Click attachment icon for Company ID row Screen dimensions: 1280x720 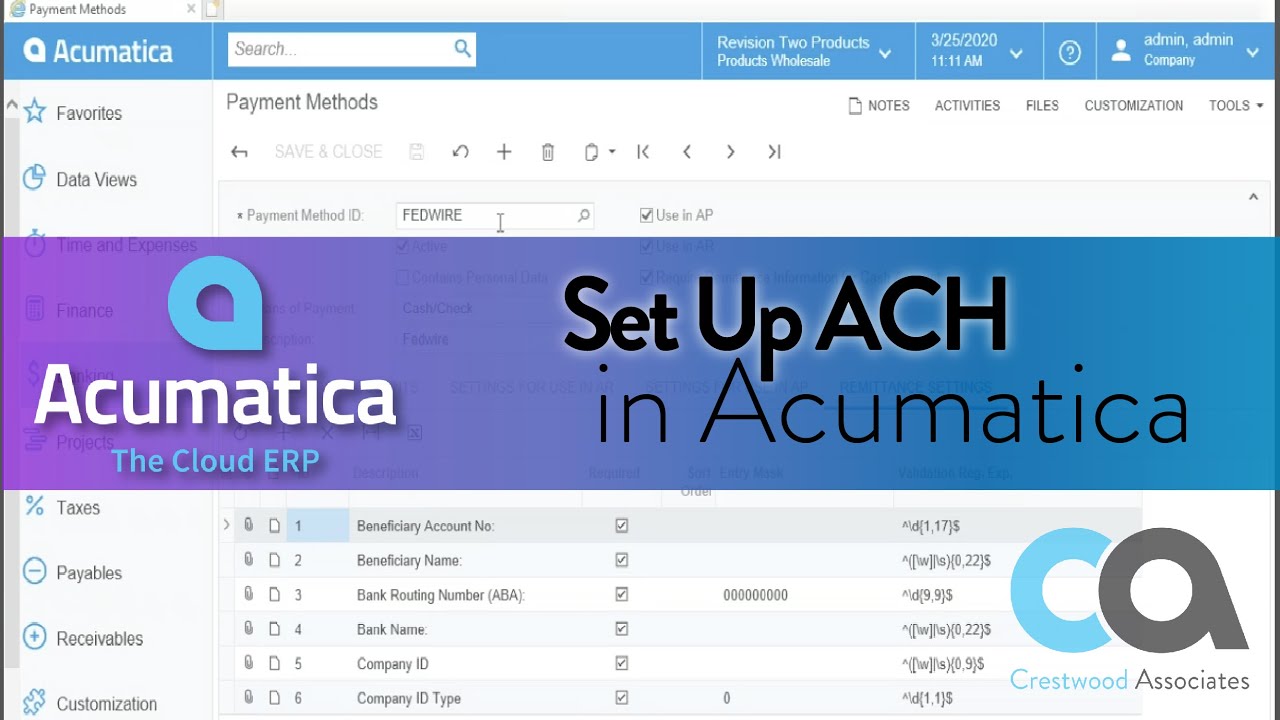(249, 663)
